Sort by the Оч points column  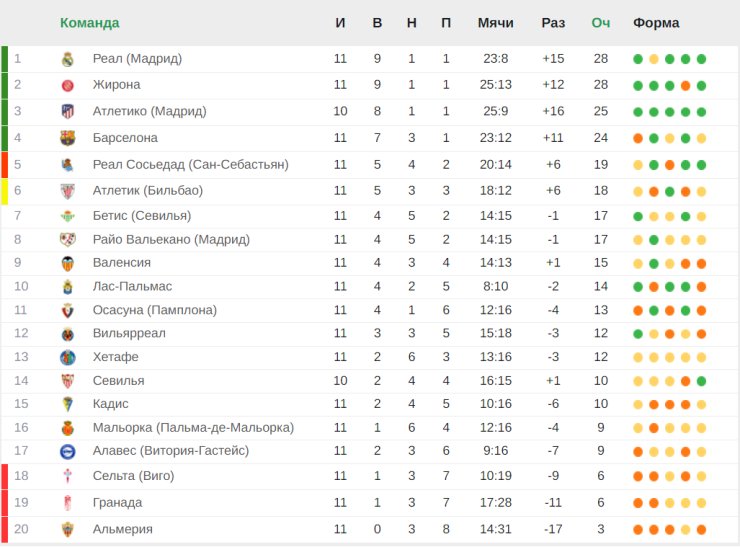(x=601, y=23)
